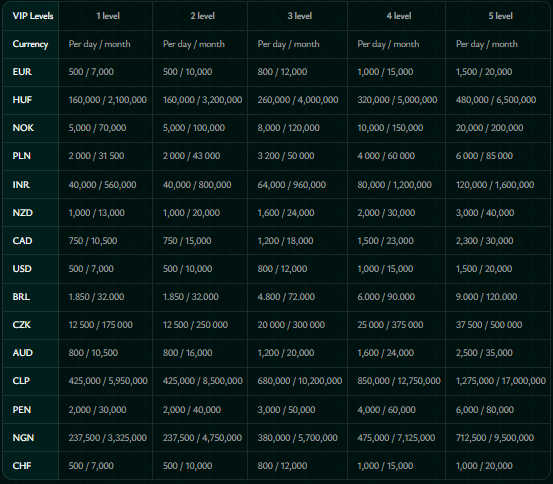Click the Currency row label
The width and height of the screenshot is (553, 484).
click(30, 44)
